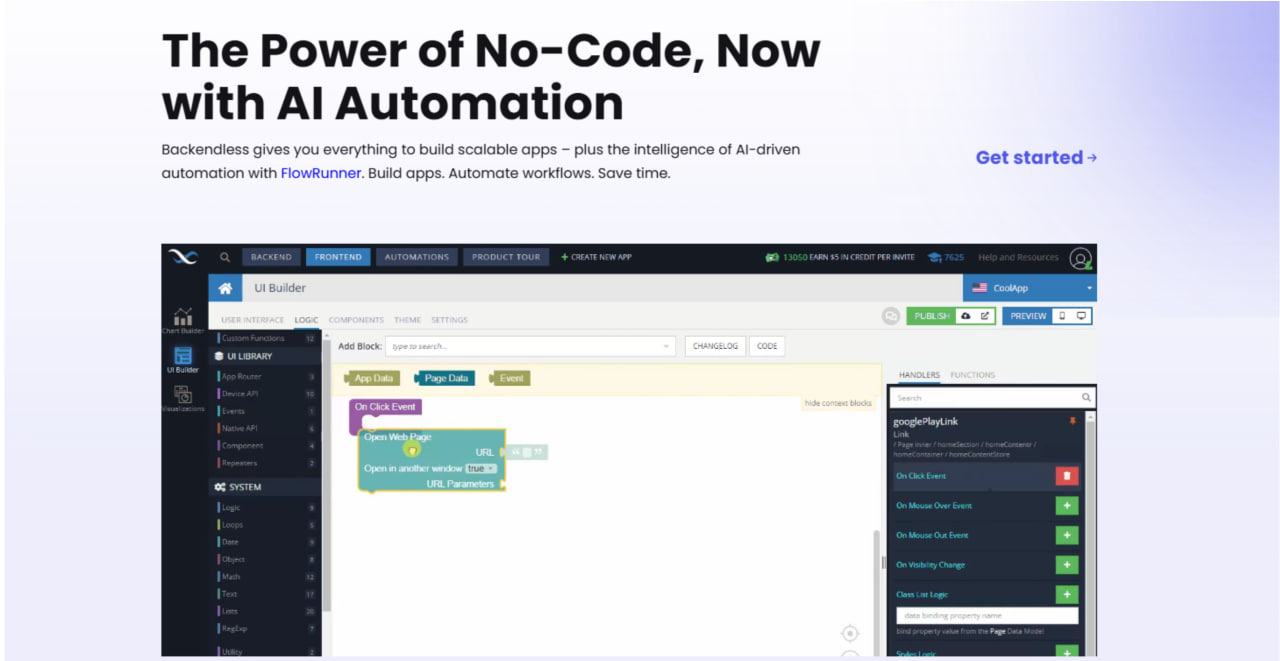Click hide context blocks

[837, 403]
